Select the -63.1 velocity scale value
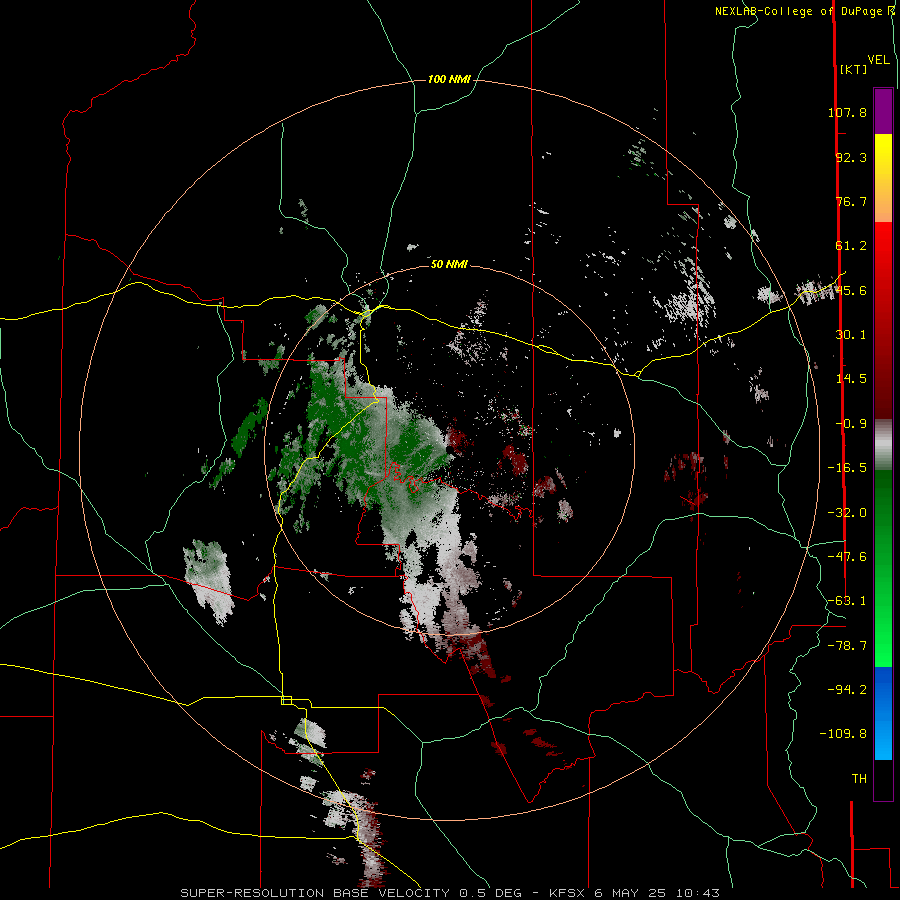Screen dimensions: 900x900 [847, 601]
